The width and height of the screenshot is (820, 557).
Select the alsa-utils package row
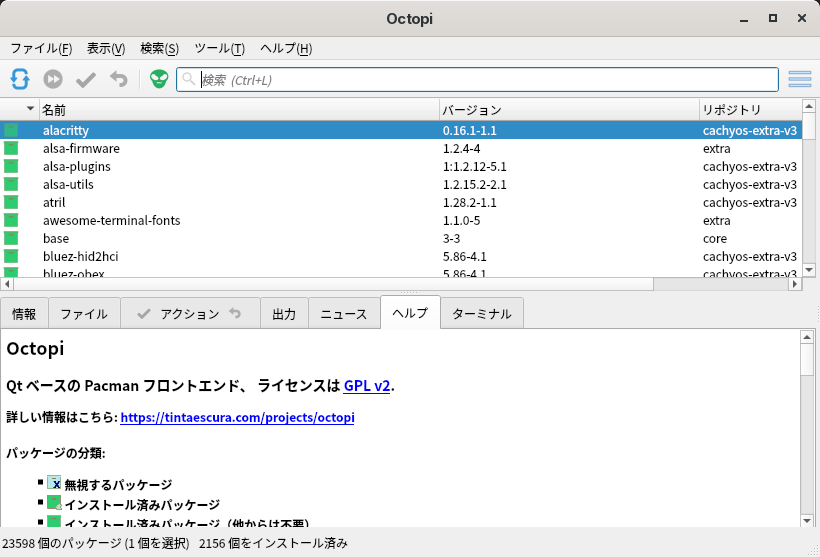(401, 184)
